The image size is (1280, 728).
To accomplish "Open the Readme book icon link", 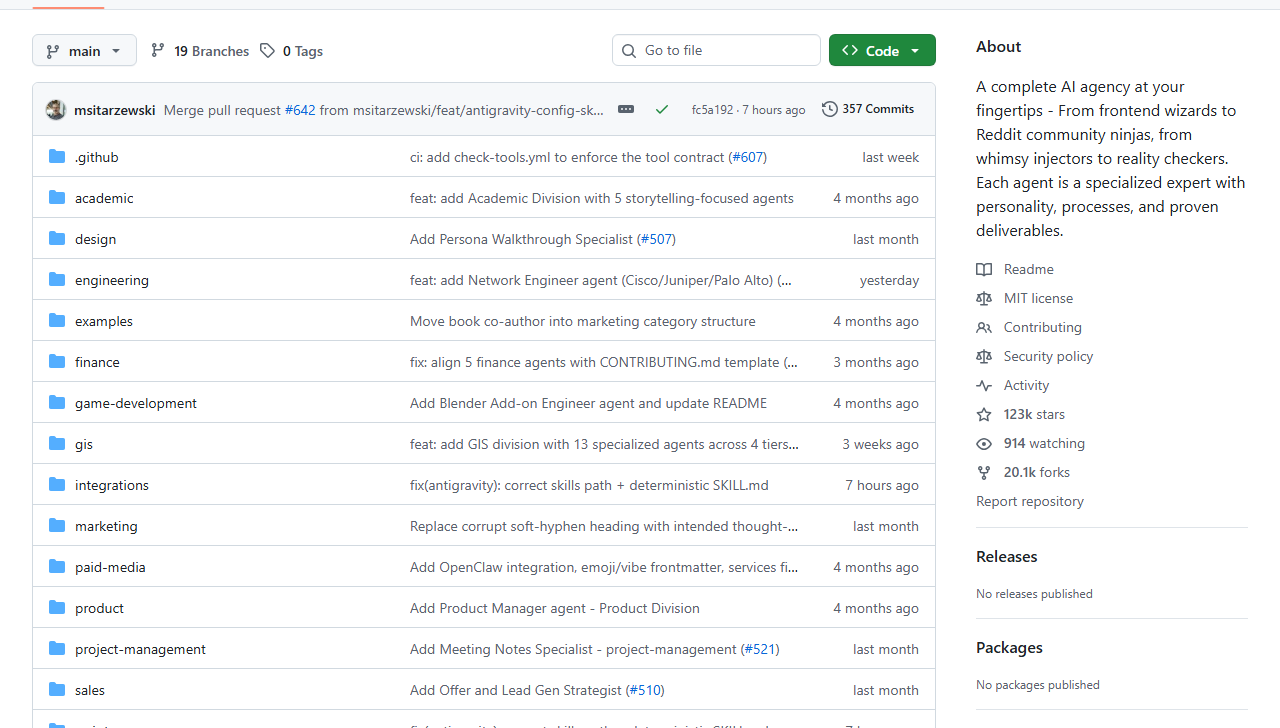I will [984, 269].
